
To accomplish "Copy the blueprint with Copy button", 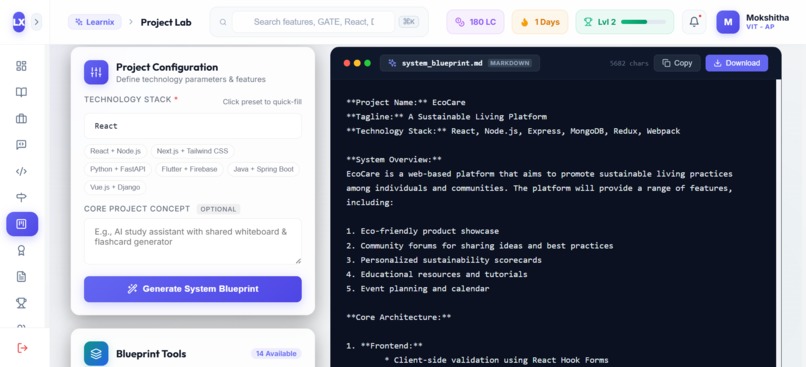I will (677, 63).
